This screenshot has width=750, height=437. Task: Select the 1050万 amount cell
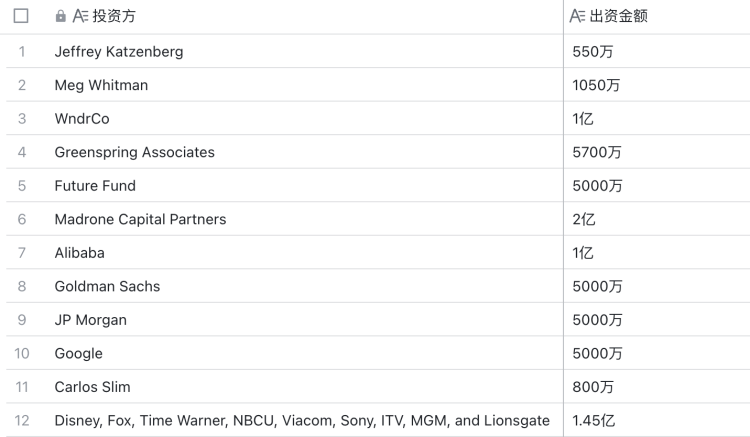(596, 85)
